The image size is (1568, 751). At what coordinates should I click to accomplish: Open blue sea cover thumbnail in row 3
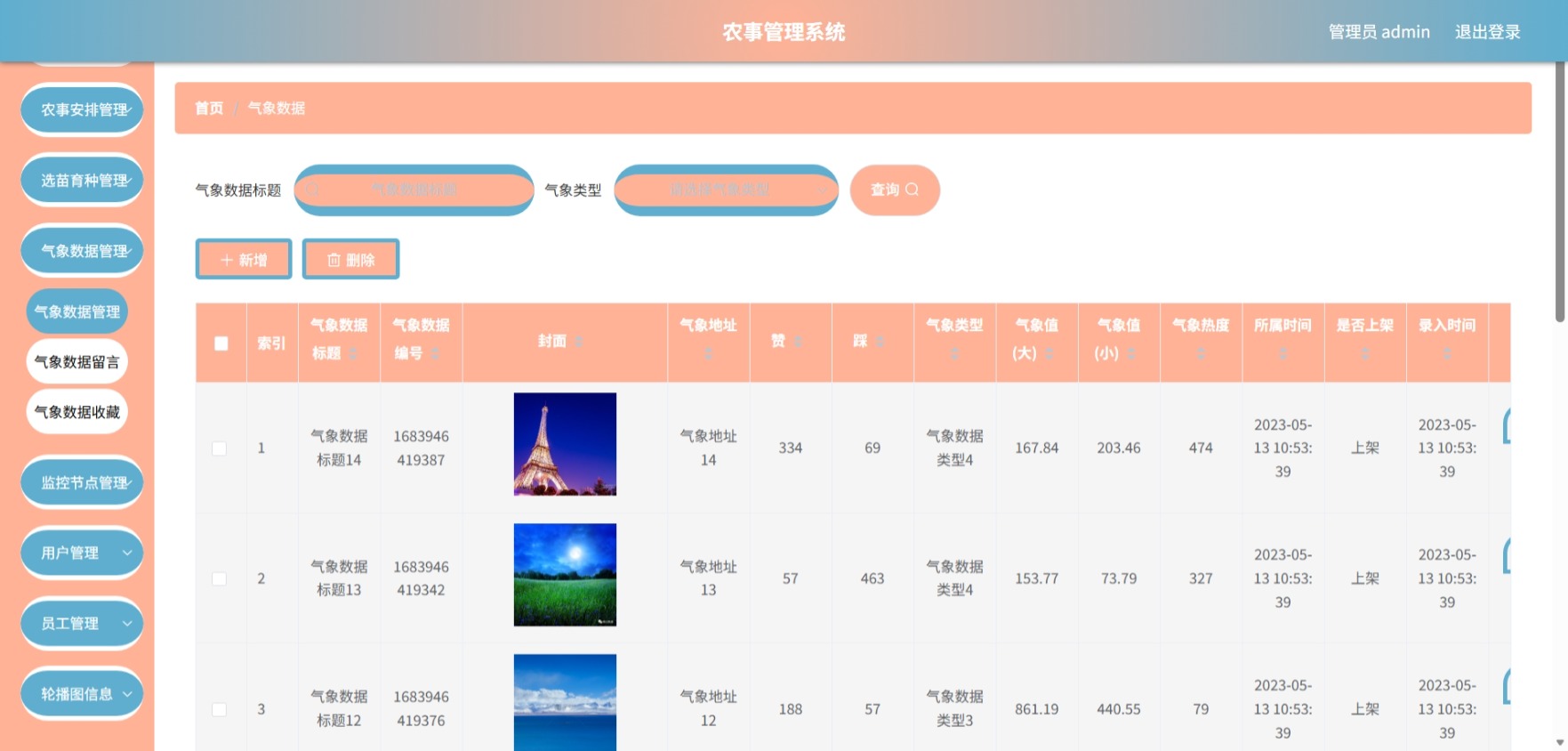[565, 702]
